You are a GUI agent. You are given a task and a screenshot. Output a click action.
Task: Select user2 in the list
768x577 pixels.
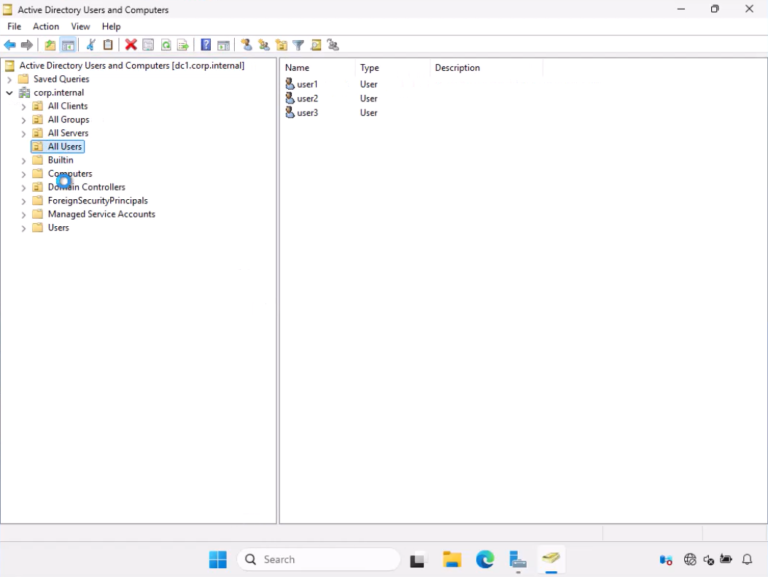[307, 98]
